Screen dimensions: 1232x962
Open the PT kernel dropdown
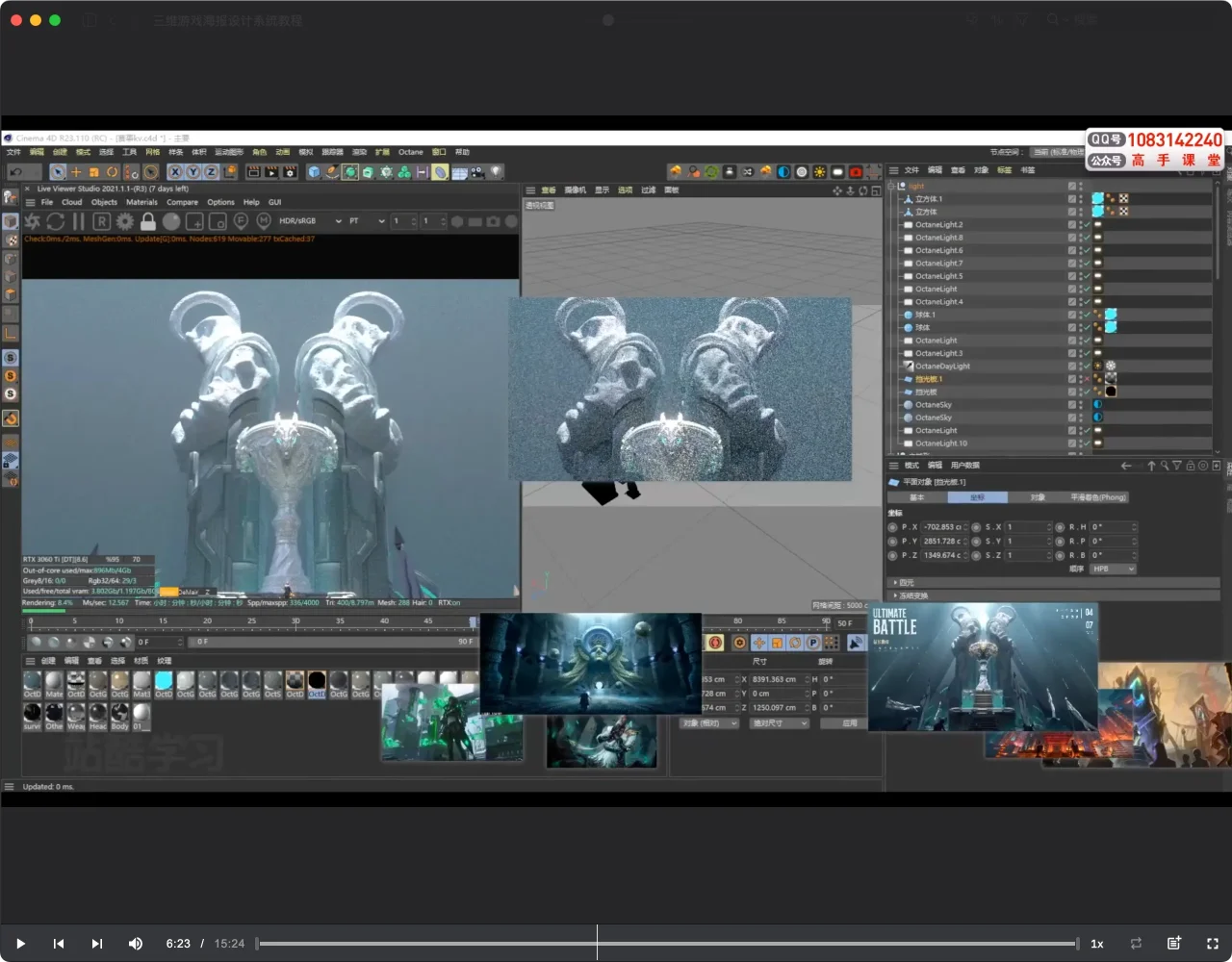click(x=367, y=221)
